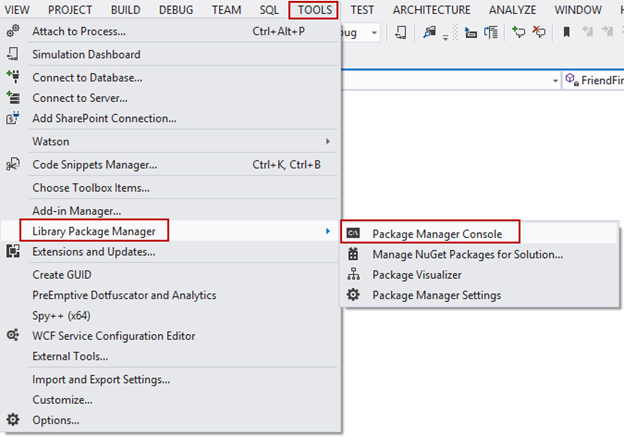Launch PreEmptive Dotfuscator and Analytics
Viewport: 624px width, 437px height.
click(171, 295)
